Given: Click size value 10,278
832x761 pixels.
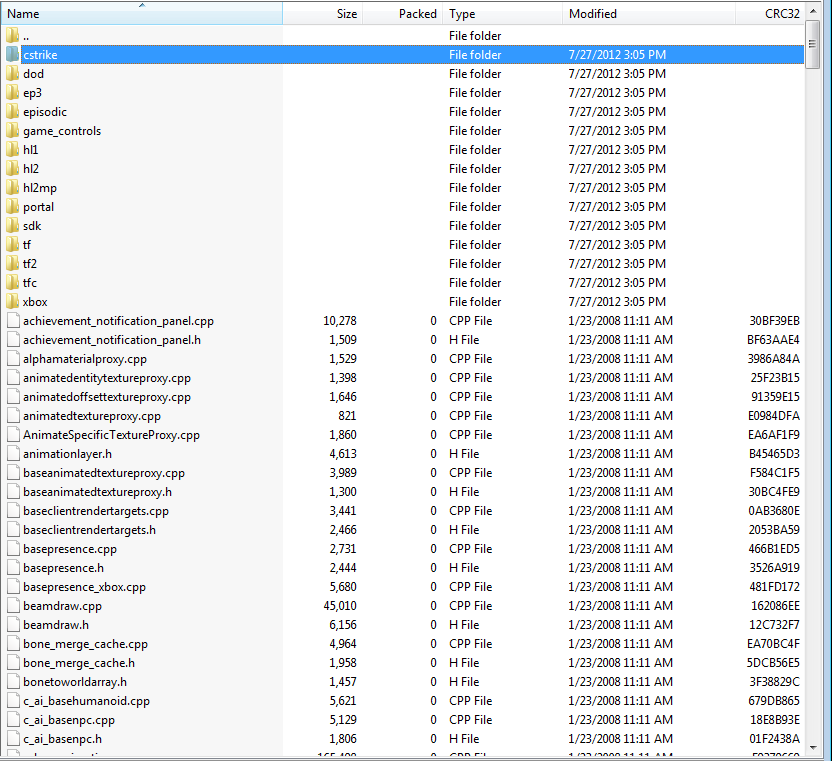Looking at the screenshot, I should coord(340,321).
